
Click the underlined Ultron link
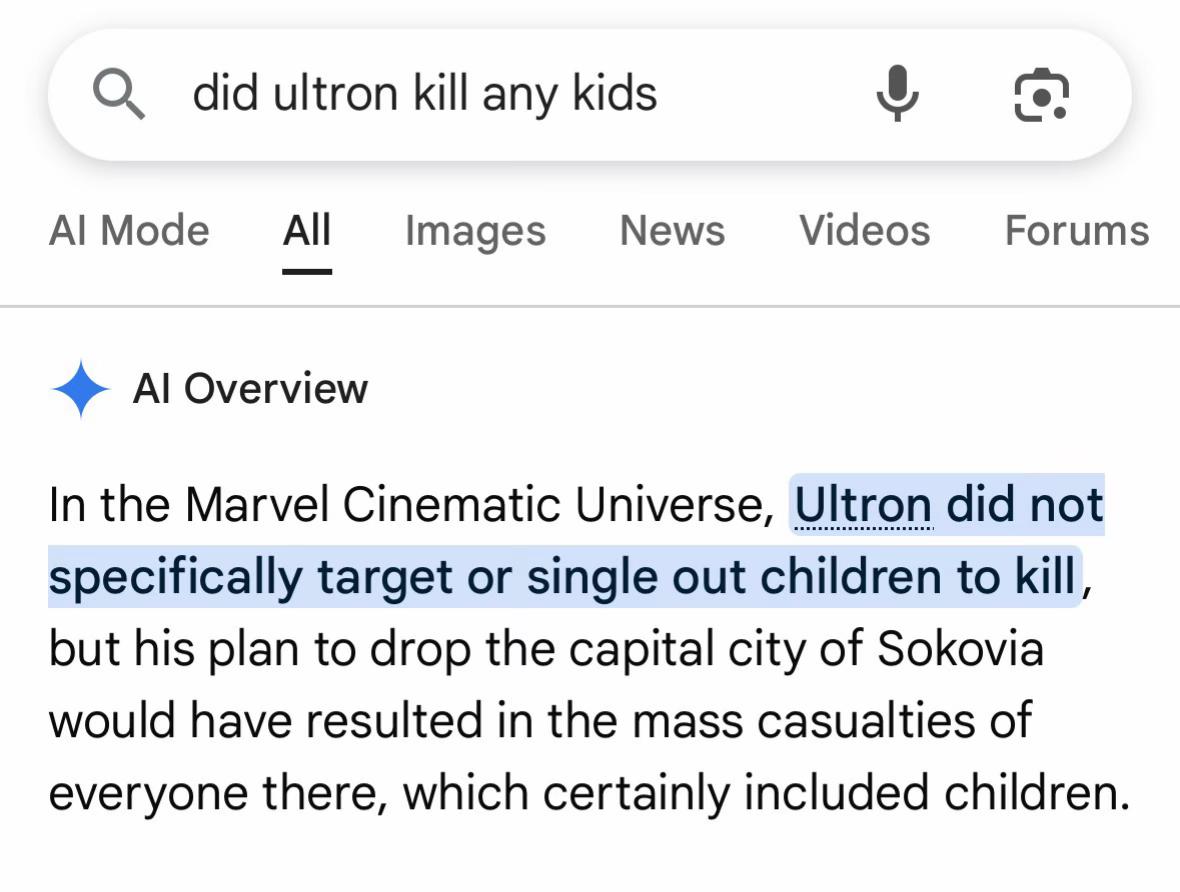(x=864, y=504)
